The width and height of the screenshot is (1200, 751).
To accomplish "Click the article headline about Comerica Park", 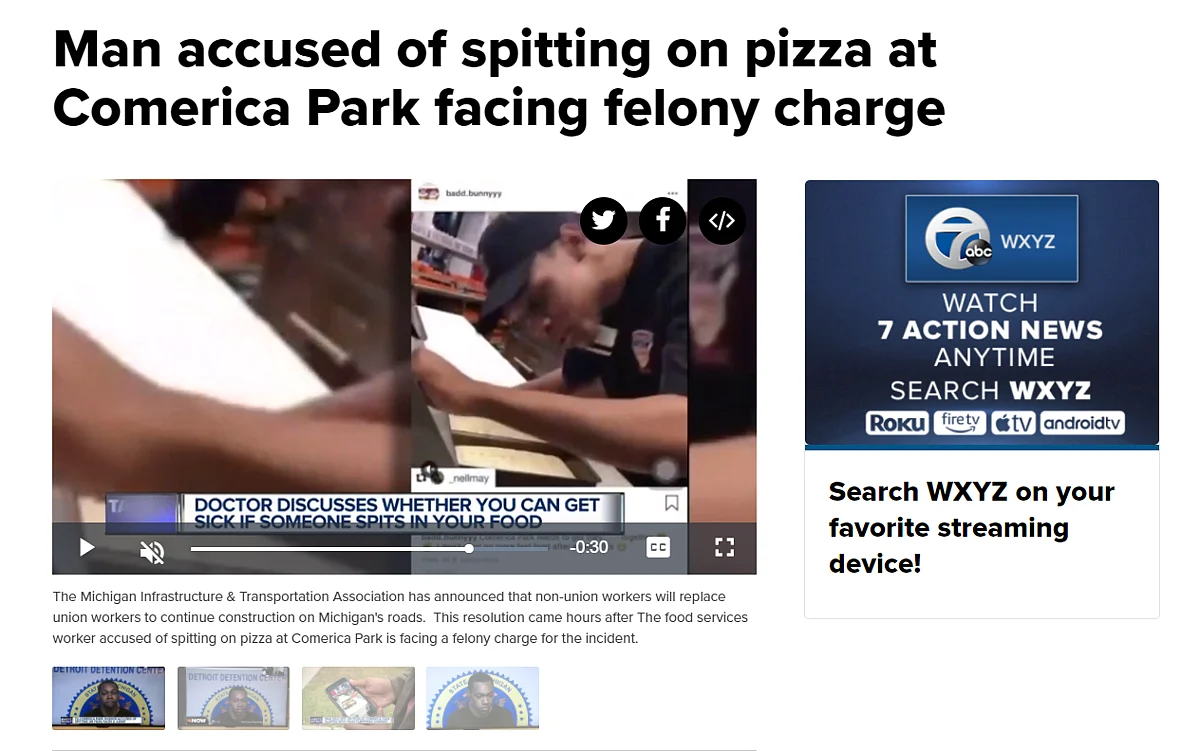I will pyautogui.click(x=499, y=79).
